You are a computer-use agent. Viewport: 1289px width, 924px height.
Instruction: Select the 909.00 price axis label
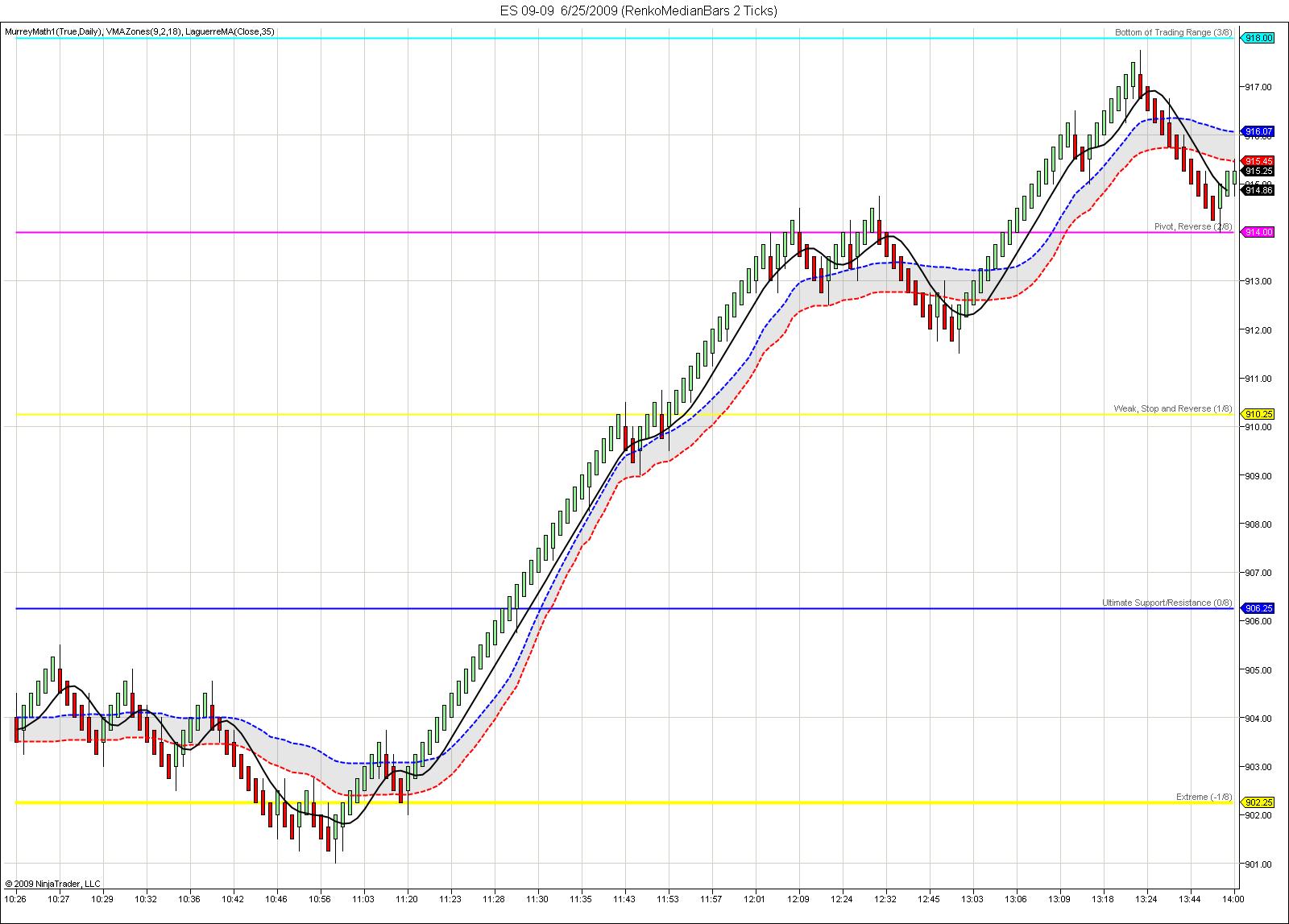(1258, 476)
